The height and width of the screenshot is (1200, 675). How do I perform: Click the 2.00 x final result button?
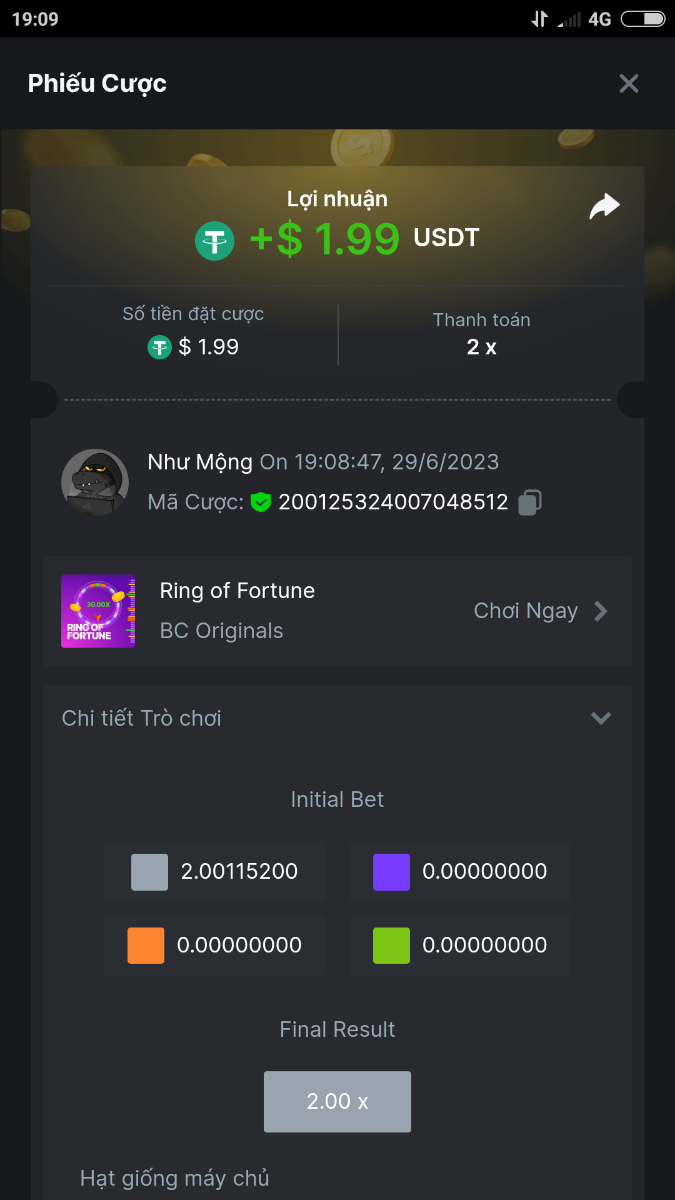click(337, 1102)
